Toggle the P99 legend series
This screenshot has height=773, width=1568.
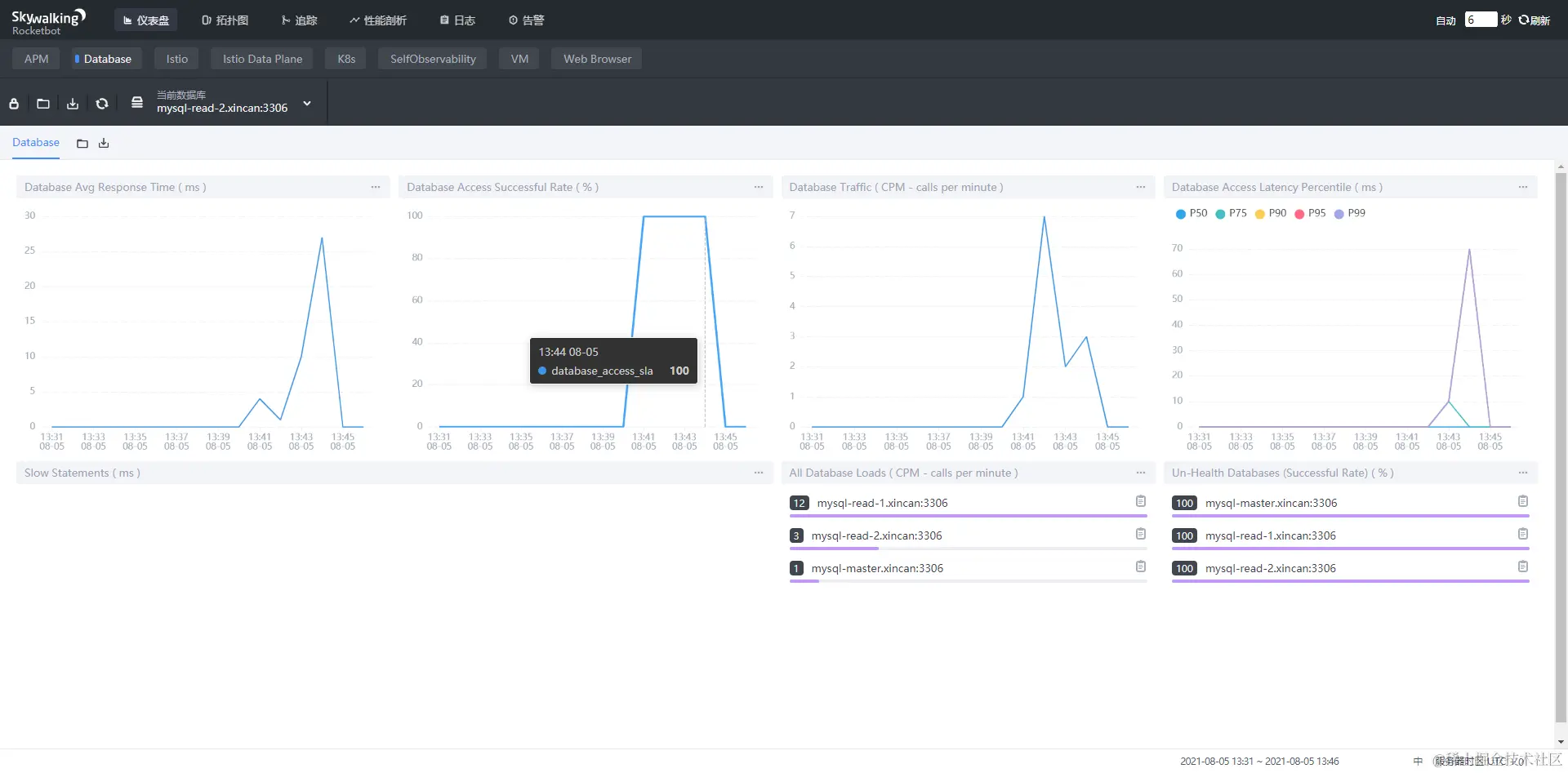(1350, 213)
